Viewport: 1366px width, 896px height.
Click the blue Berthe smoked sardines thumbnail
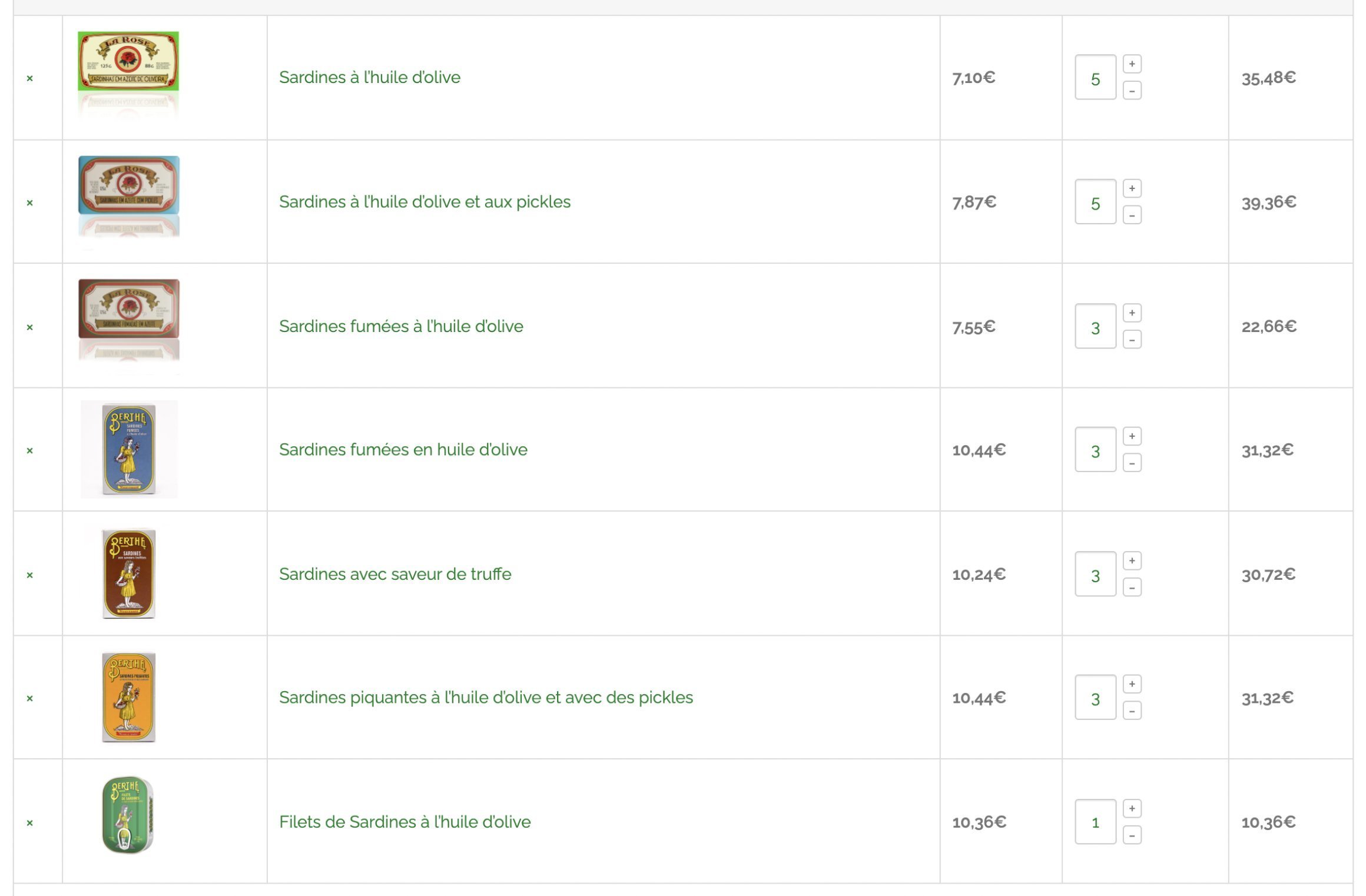click(129, 449)
